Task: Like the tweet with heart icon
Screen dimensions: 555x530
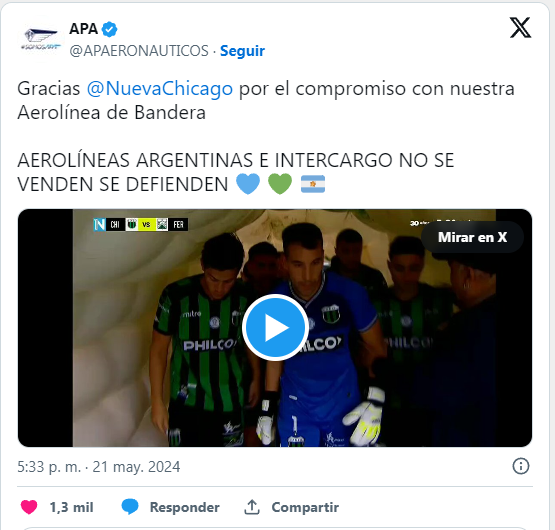Action: coord(29,507)
